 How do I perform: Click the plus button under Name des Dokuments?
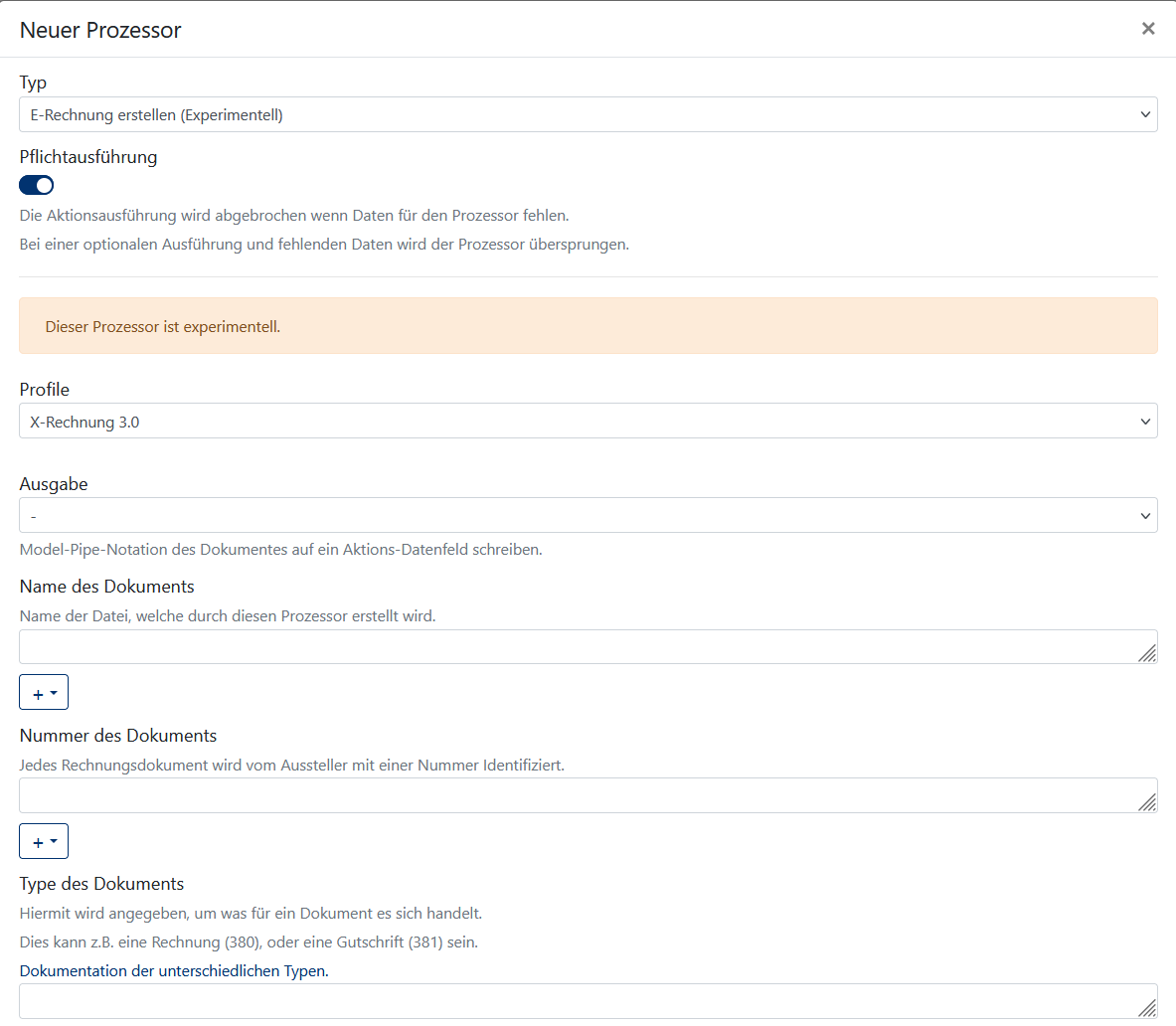click(44, 692)
